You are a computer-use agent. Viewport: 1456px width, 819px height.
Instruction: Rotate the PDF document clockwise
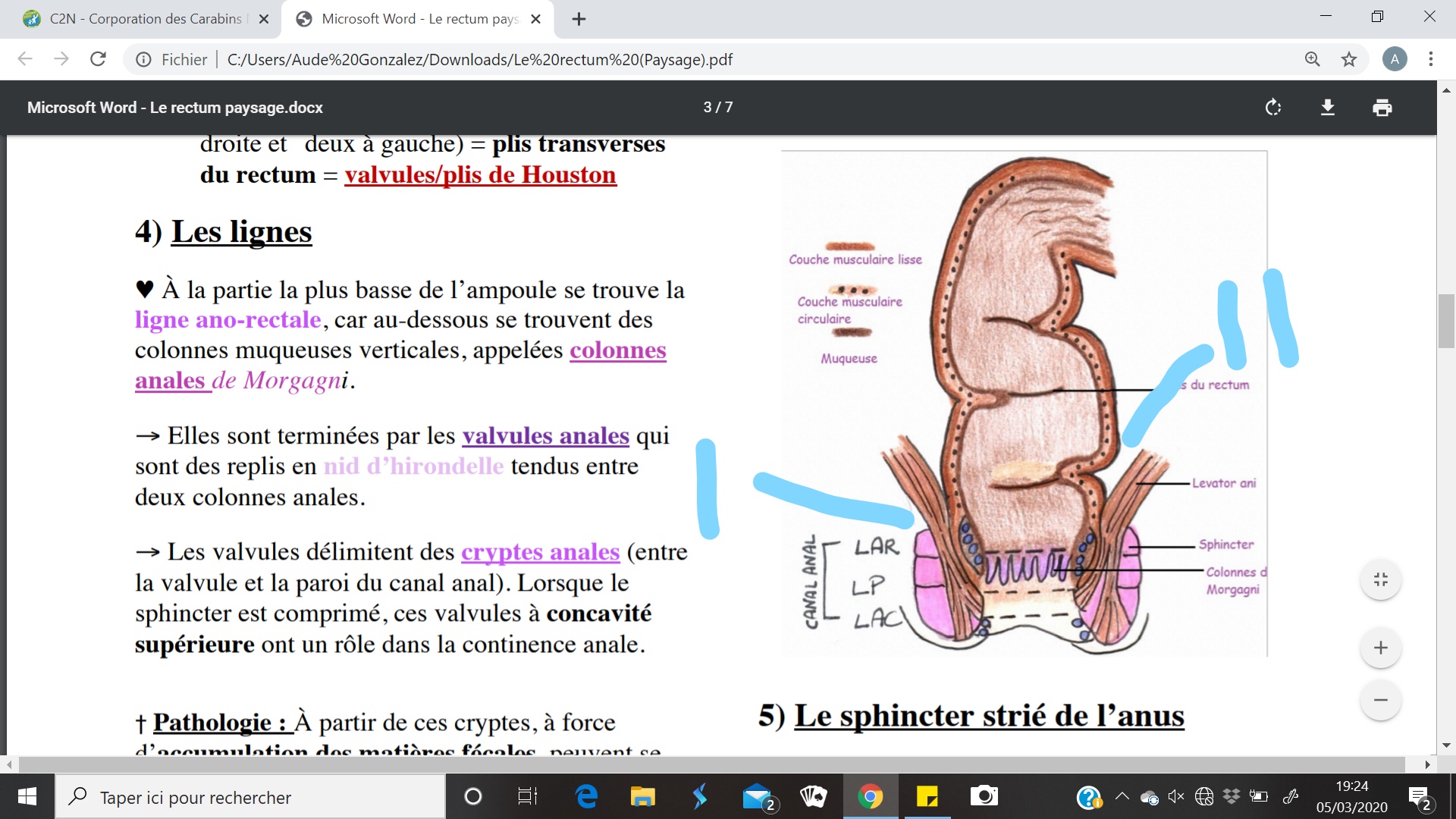tap(1273, 108)
